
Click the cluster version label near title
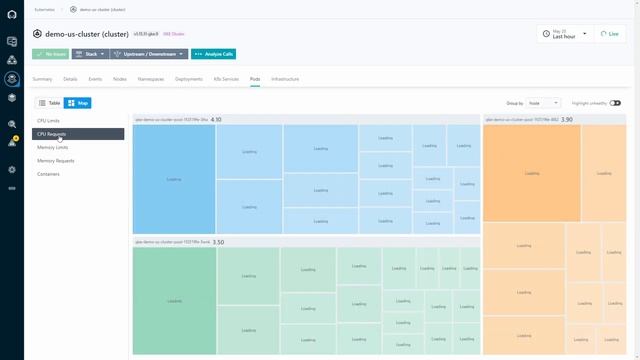click(x=146, y=34)
